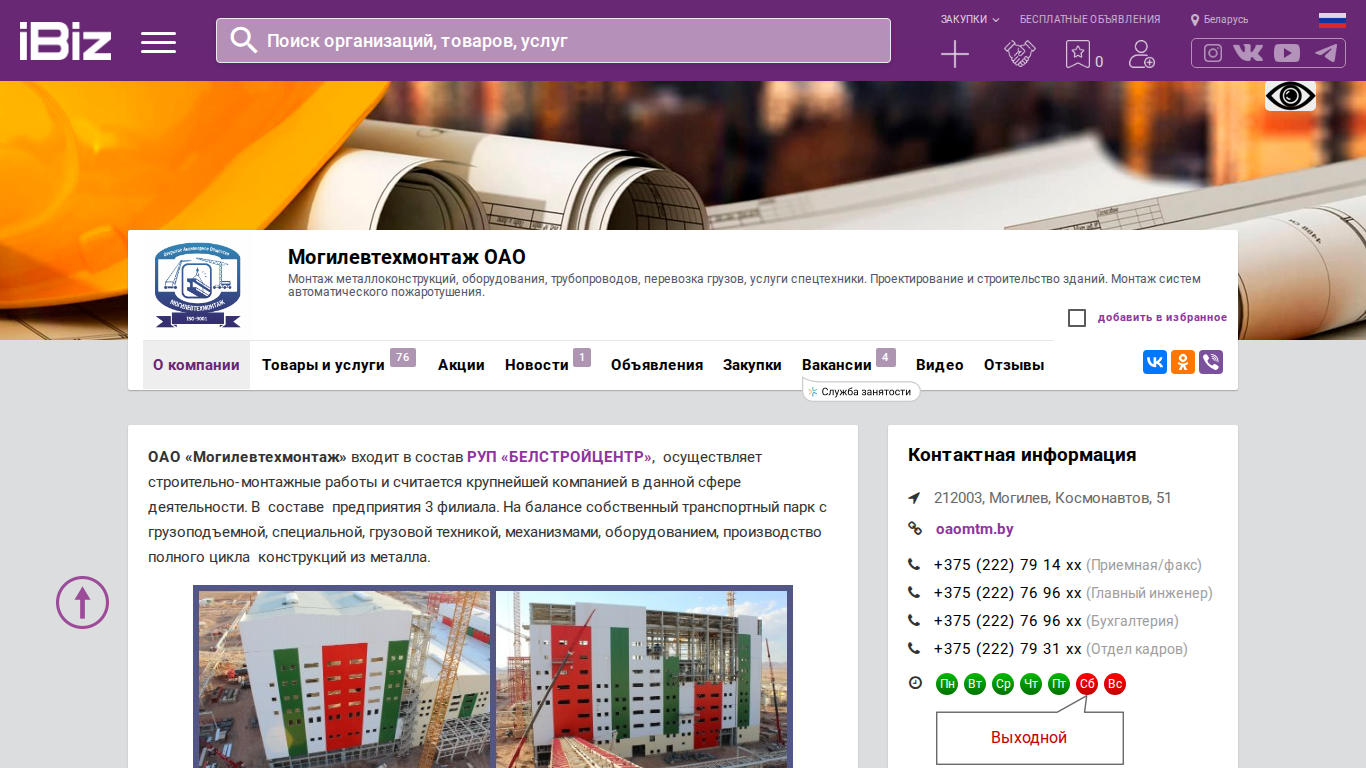1366x768 pixels.
Task: Follow the РУП «БЕЛСТРОЙЦЕНТР» link
Action: pyautogui.click(x=559, y=457)
